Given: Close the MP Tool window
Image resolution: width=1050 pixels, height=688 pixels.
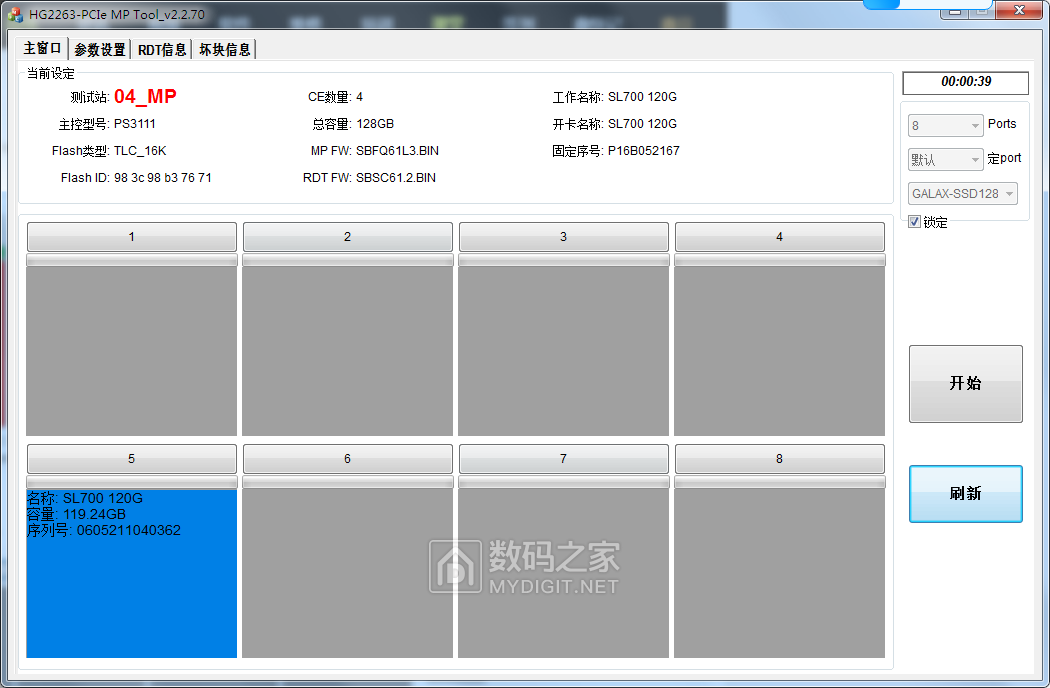Looking at the screenshot, I should pyautogui.click(x=1019, y=10).
